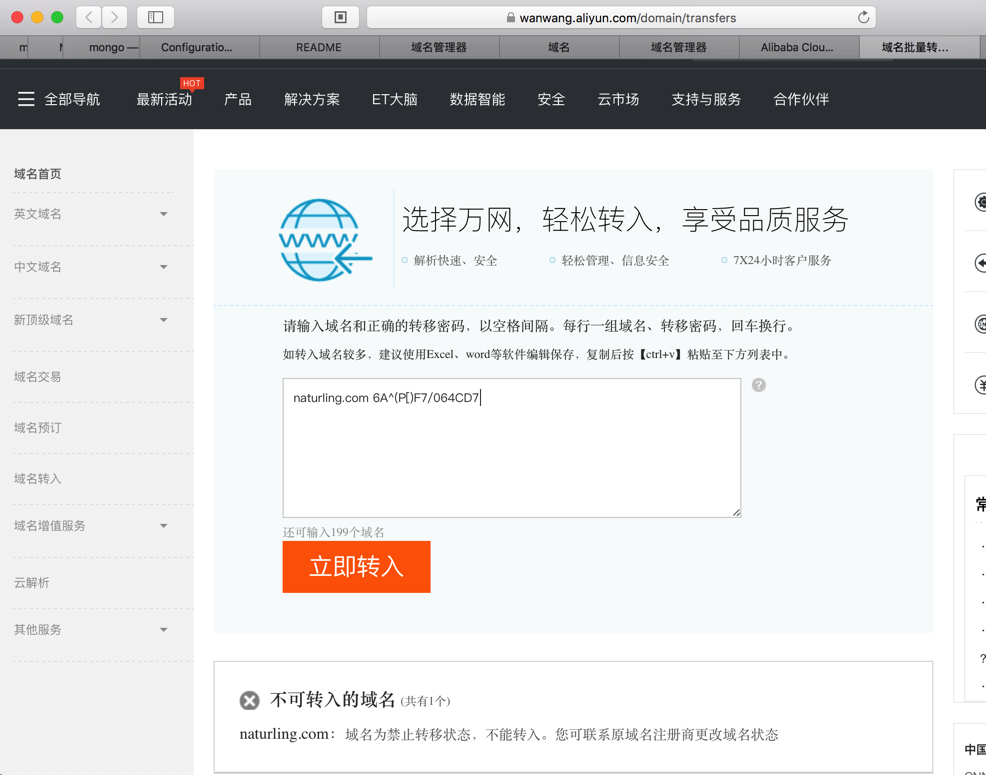The height and width of the screenshot is (775, 986).
Task: Open 域名预订 in sidebar
Action: (38, 428)
